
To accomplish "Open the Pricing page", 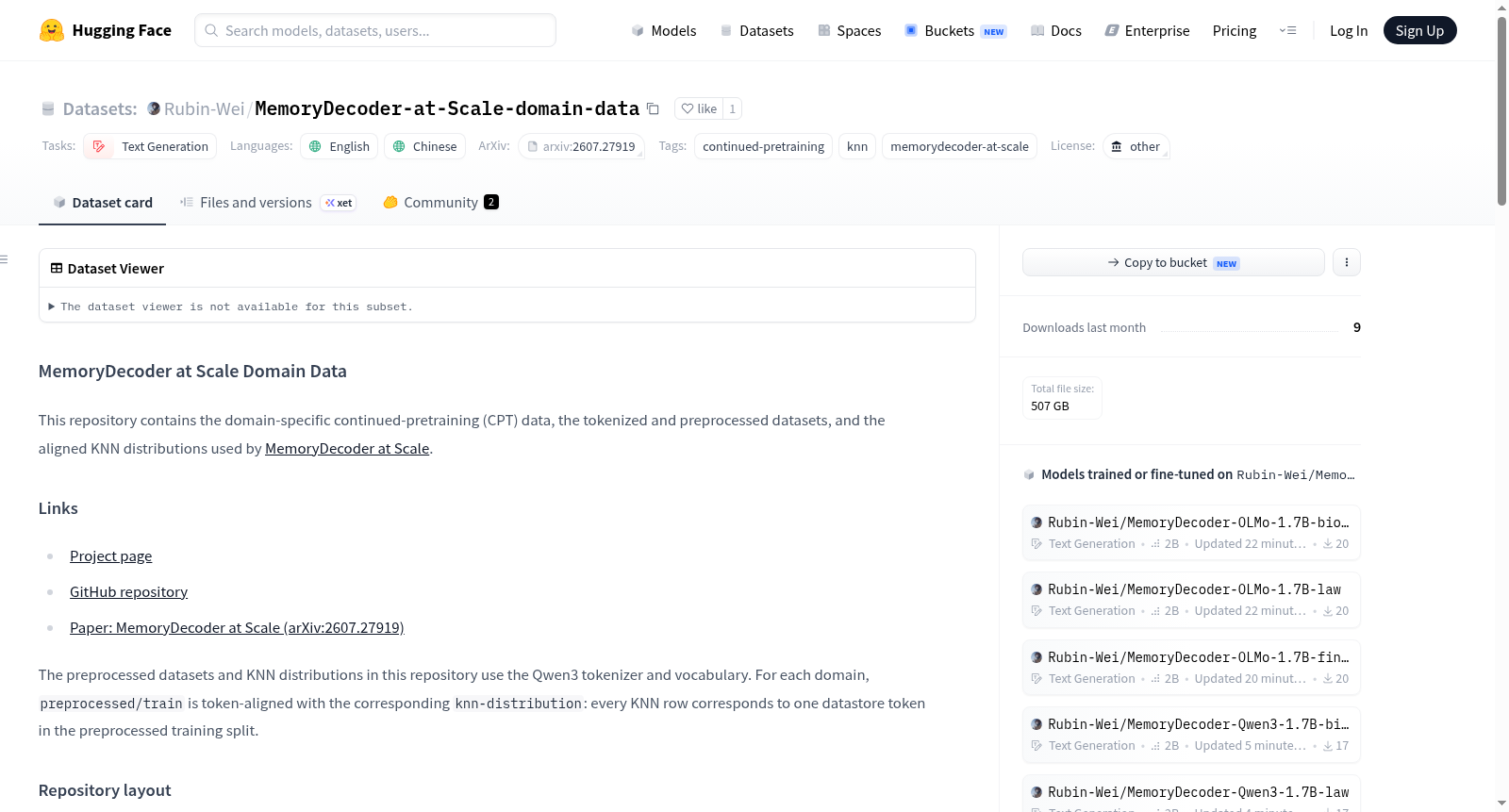I will tap(1235, 30).
